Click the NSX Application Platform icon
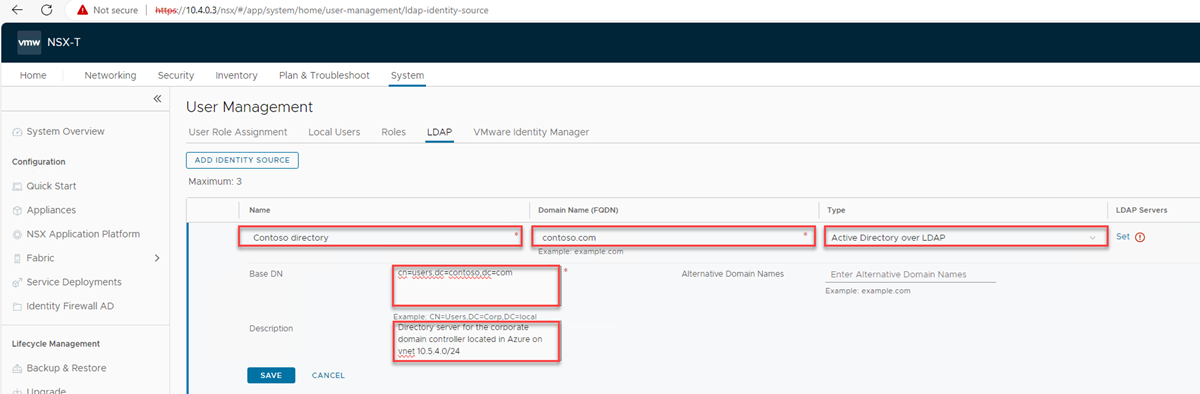This screenshot has height=394, width=1200. (x=17, y=234)
